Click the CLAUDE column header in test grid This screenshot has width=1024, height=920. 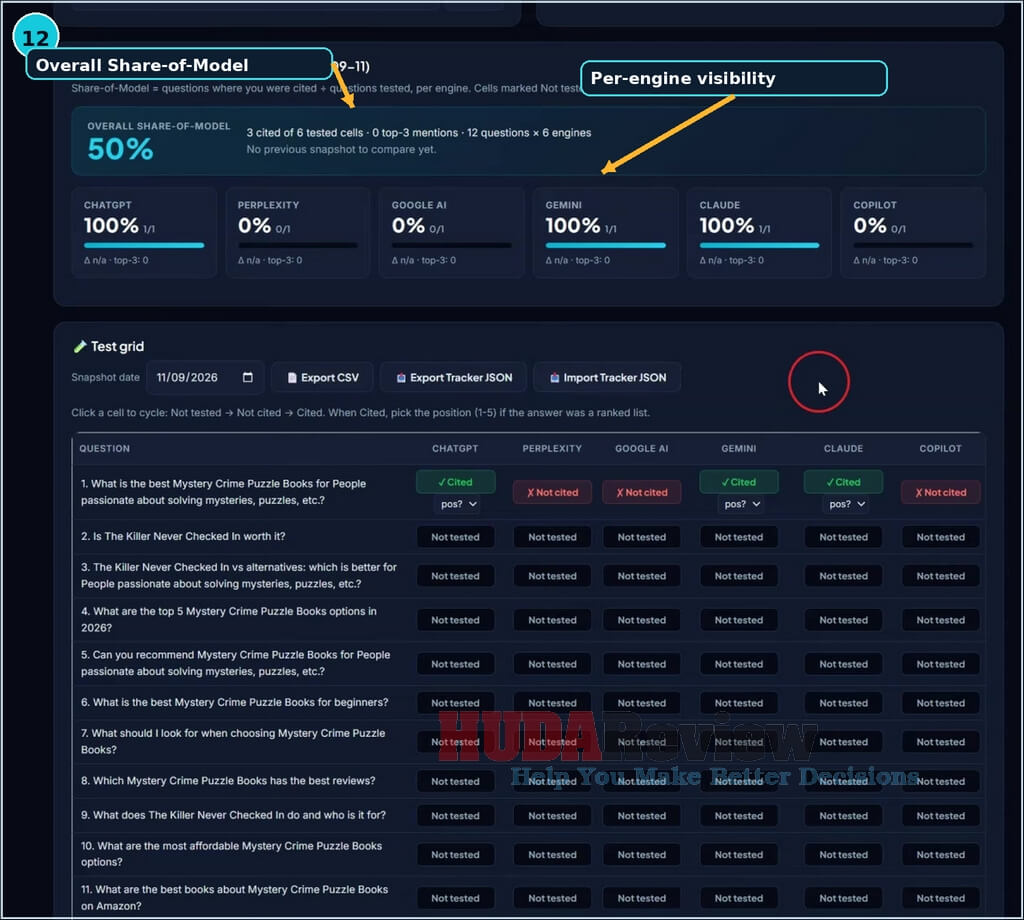[844, 449]
